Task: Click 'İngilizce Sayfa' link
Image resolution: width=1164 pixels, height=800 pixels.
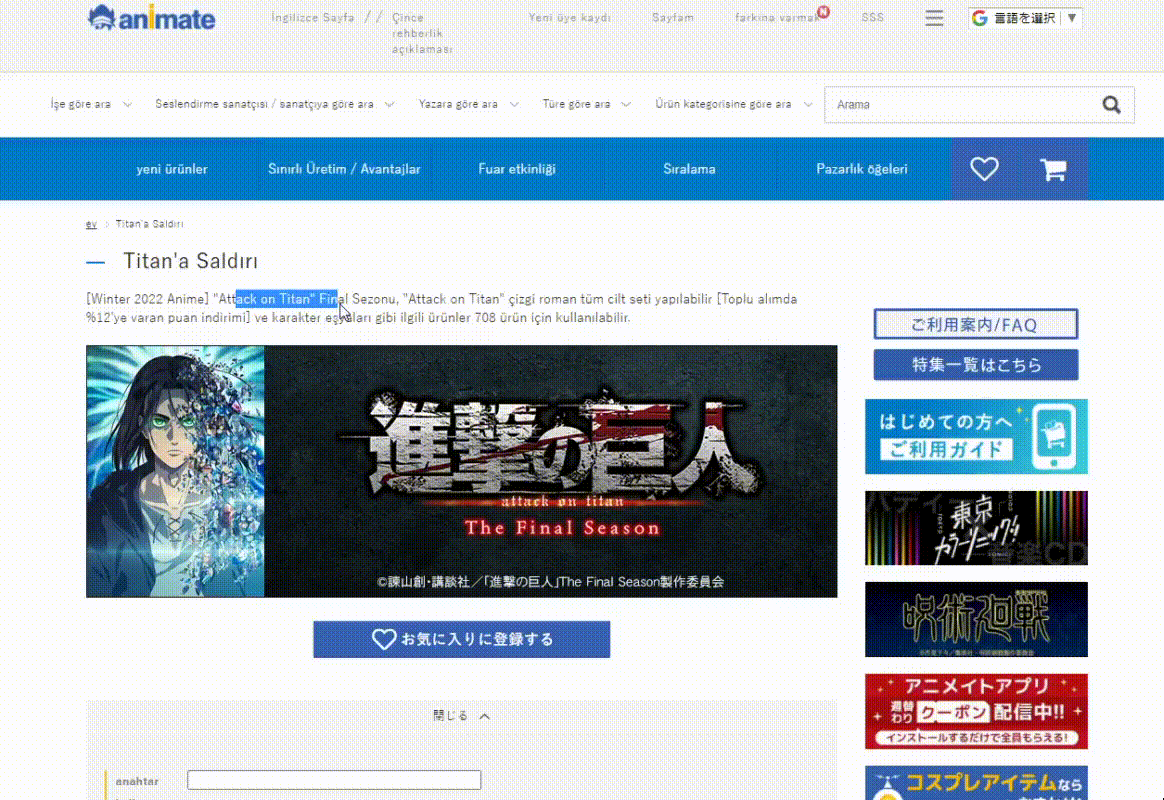Action: [x=313, y=17]
